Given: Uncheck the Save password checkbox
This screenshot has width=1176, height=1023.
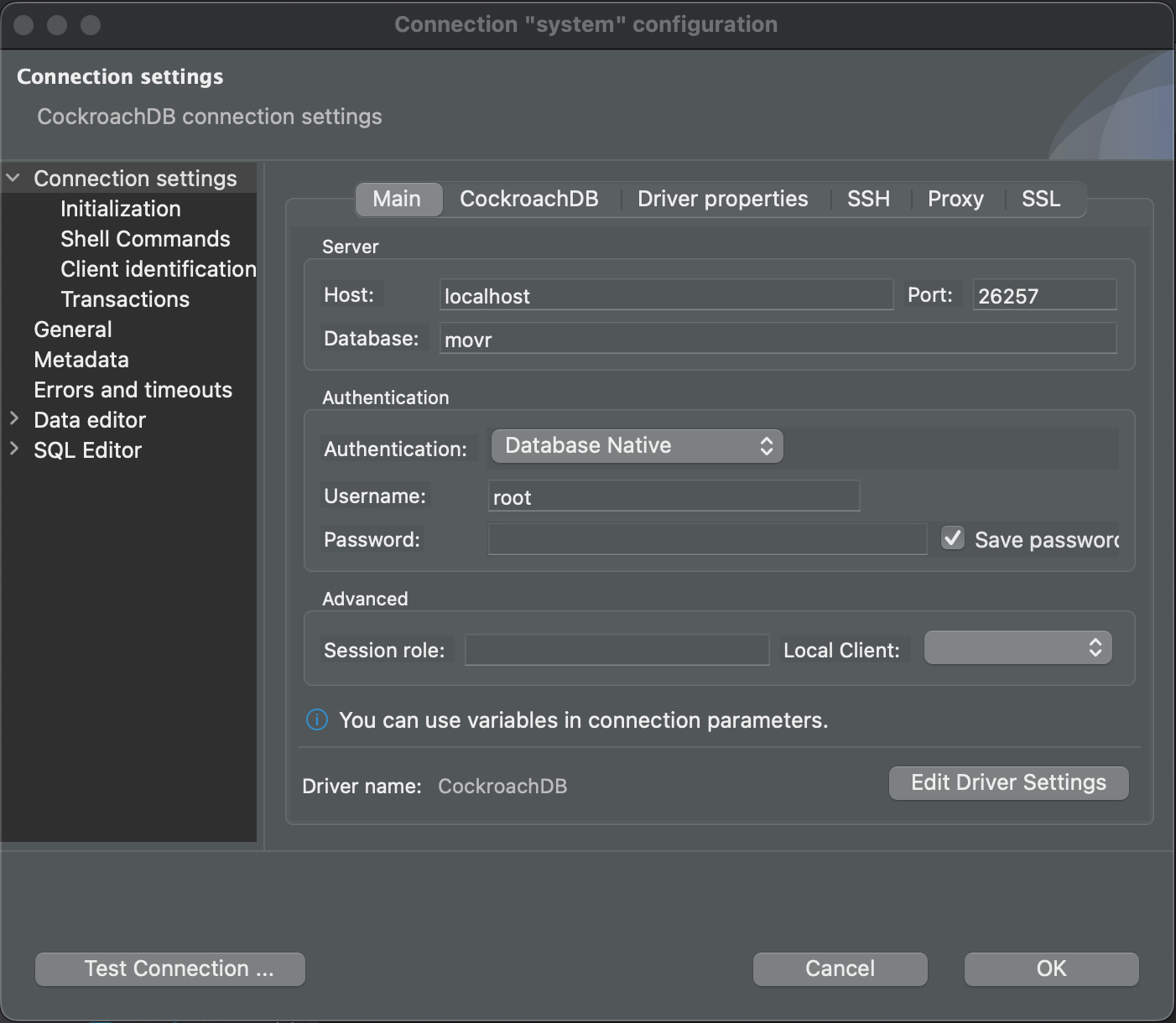Looking at the screenshot, I should click(x=952, y=538).
